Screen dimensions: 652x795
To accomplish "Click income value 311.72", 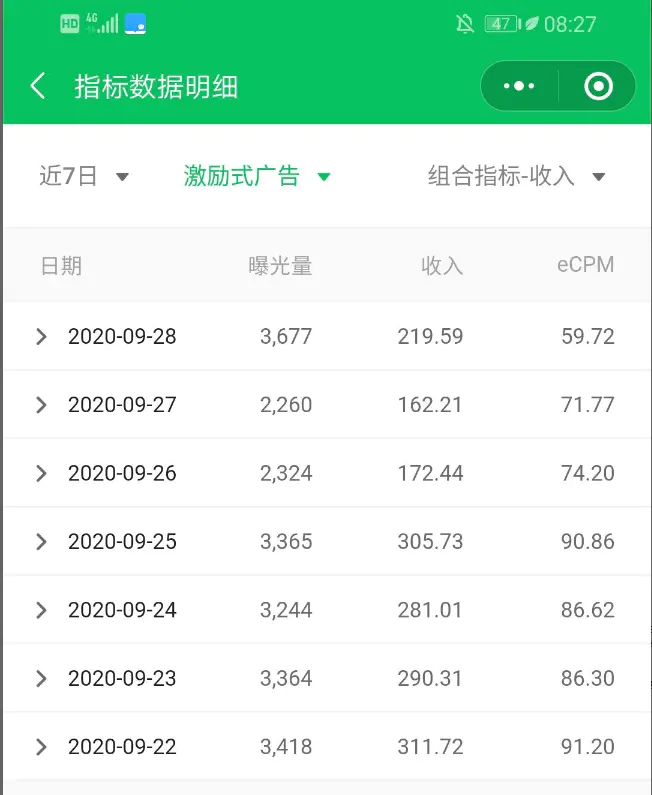I will pyautogui.click(x=430, y=747).
